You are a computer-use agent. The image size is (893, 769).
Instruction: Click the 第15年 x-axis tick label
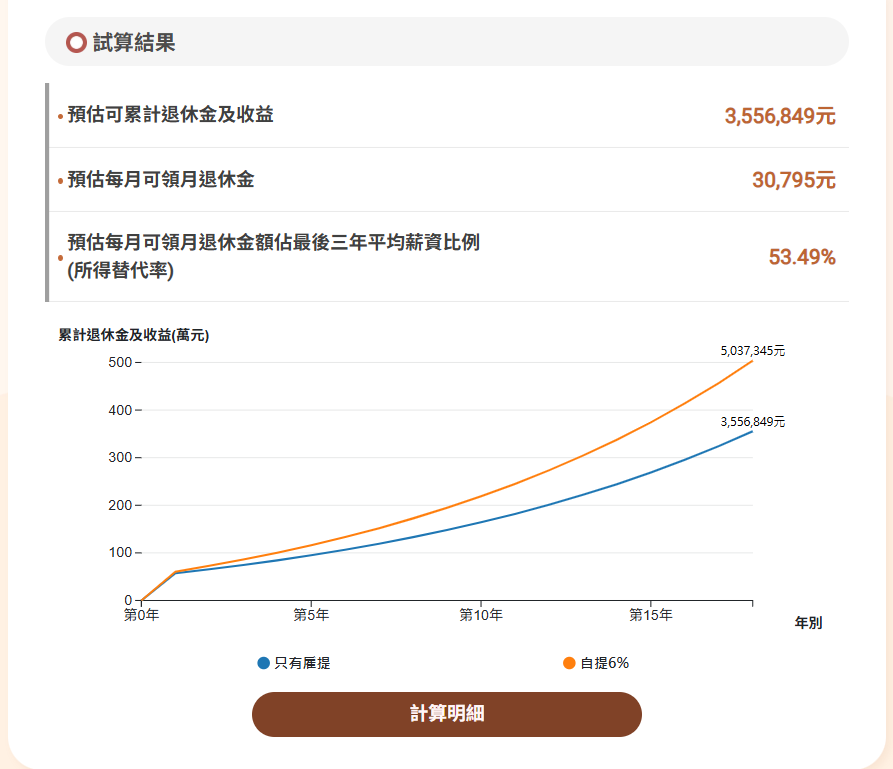coord(651,616)
